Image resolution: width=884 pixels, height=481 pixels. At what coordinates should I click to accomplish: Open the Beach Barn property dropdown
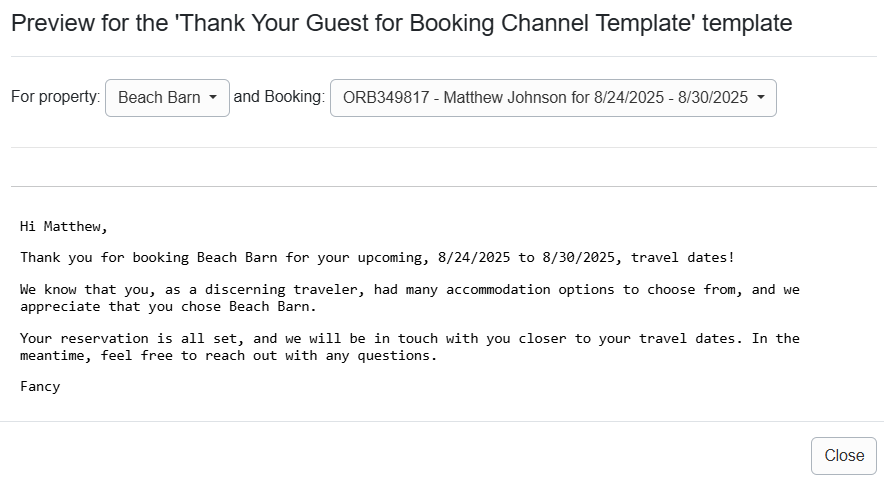coord(160,98)
